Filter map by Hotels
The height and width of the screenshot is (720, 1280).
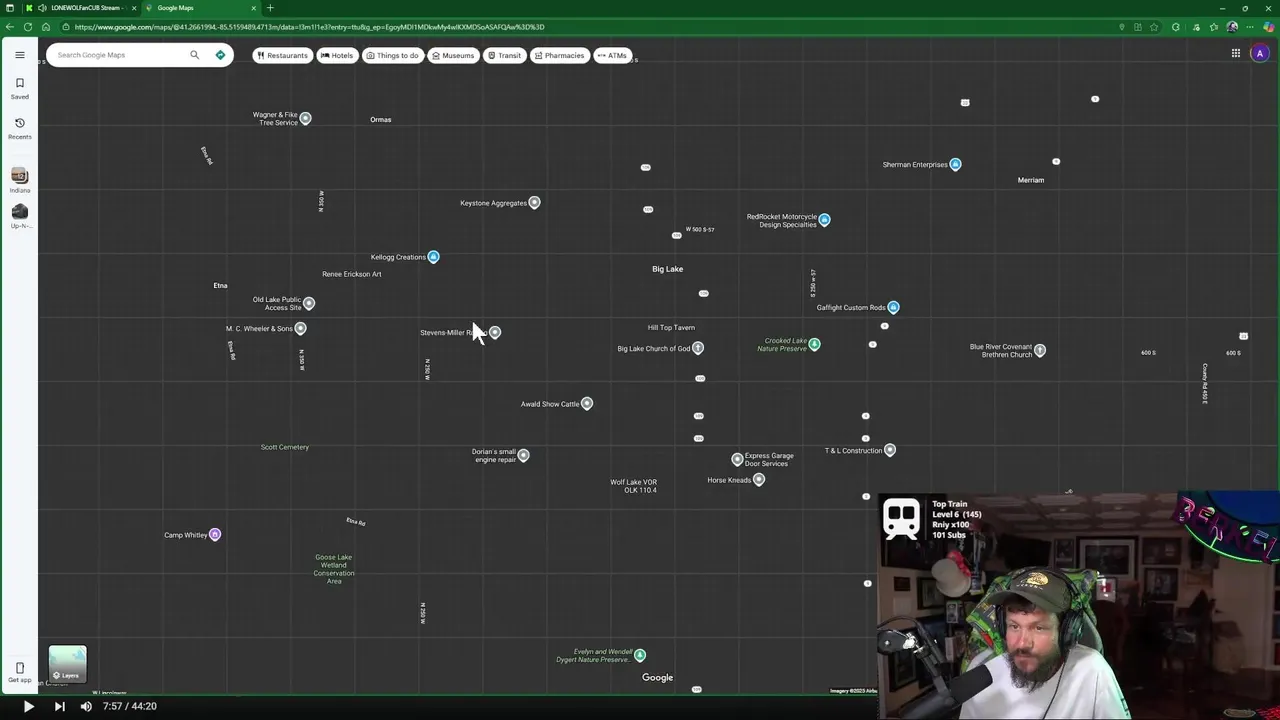pyautogui.click(x=337, y=55)
